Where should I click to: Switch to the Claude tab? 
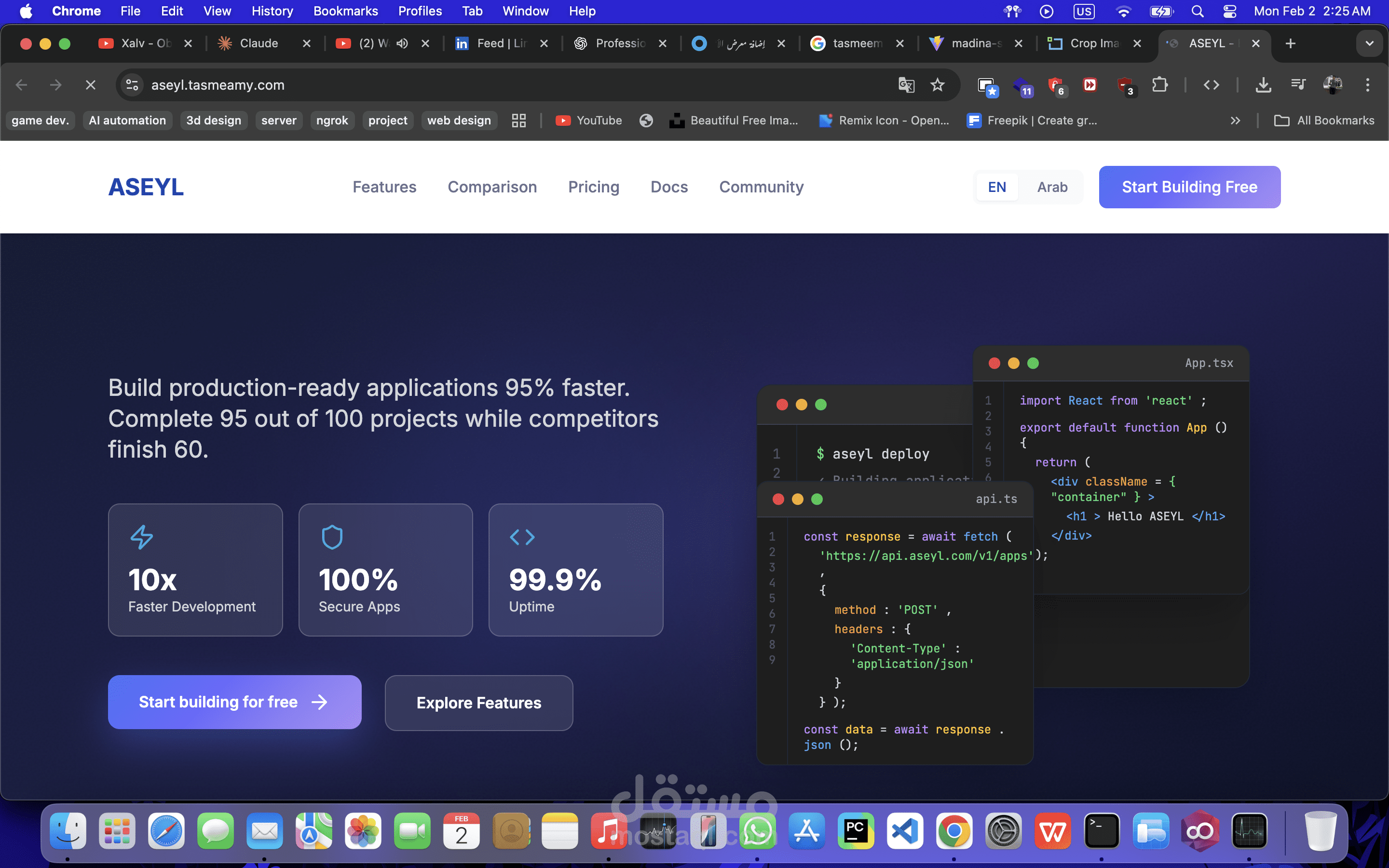[259, 43]
